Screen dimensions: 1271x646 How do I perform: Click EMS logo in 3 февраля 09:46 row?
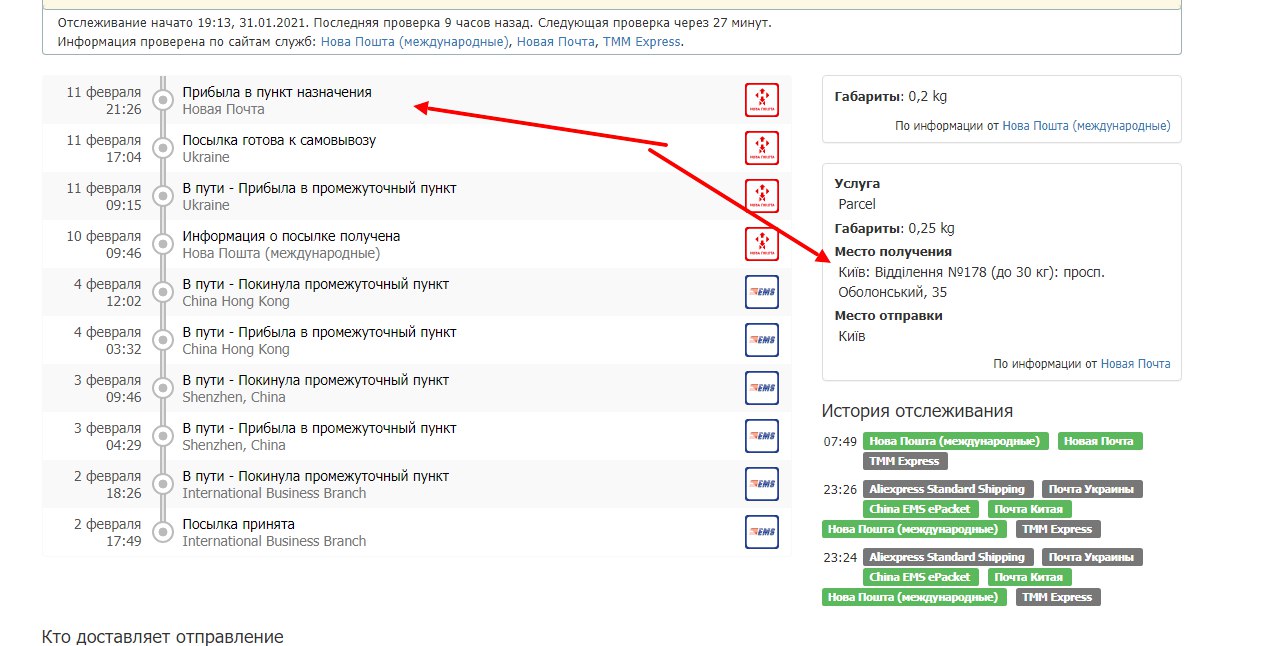[762, 388]
